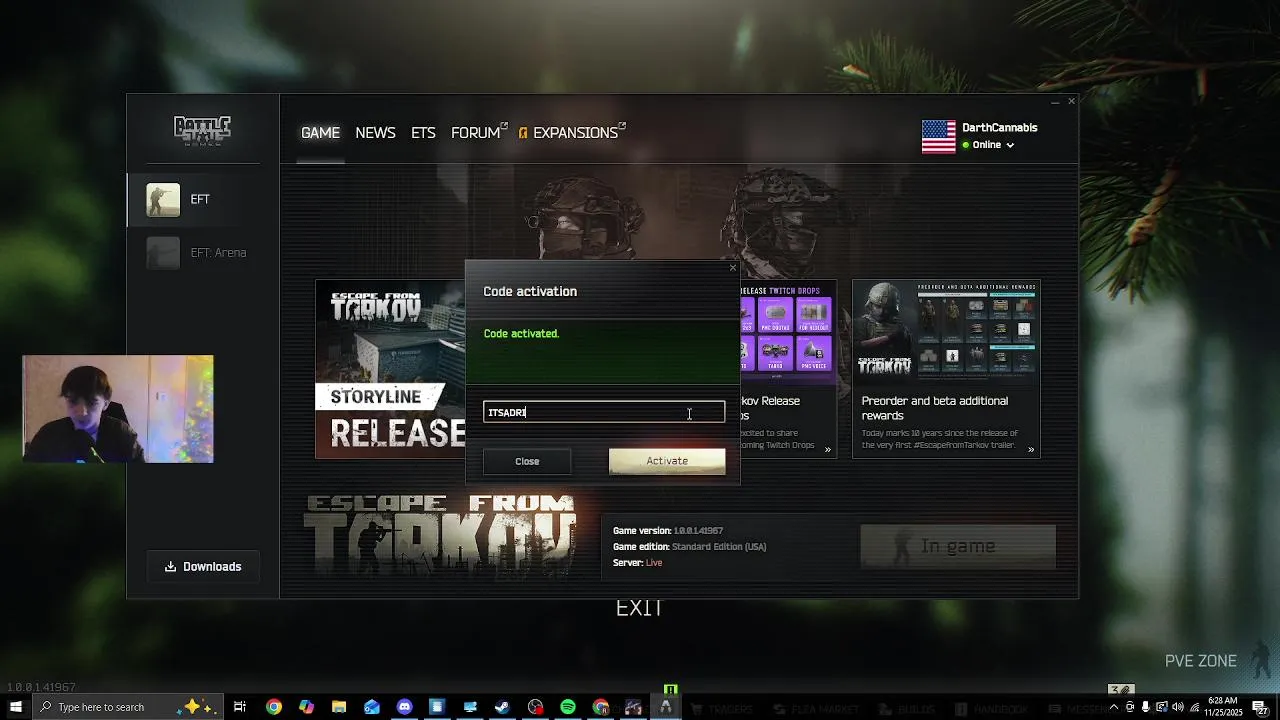Viewport: 1280px width, 720px height.
Task: Open the Storyline Release news card
Action: tap(391, 369)
